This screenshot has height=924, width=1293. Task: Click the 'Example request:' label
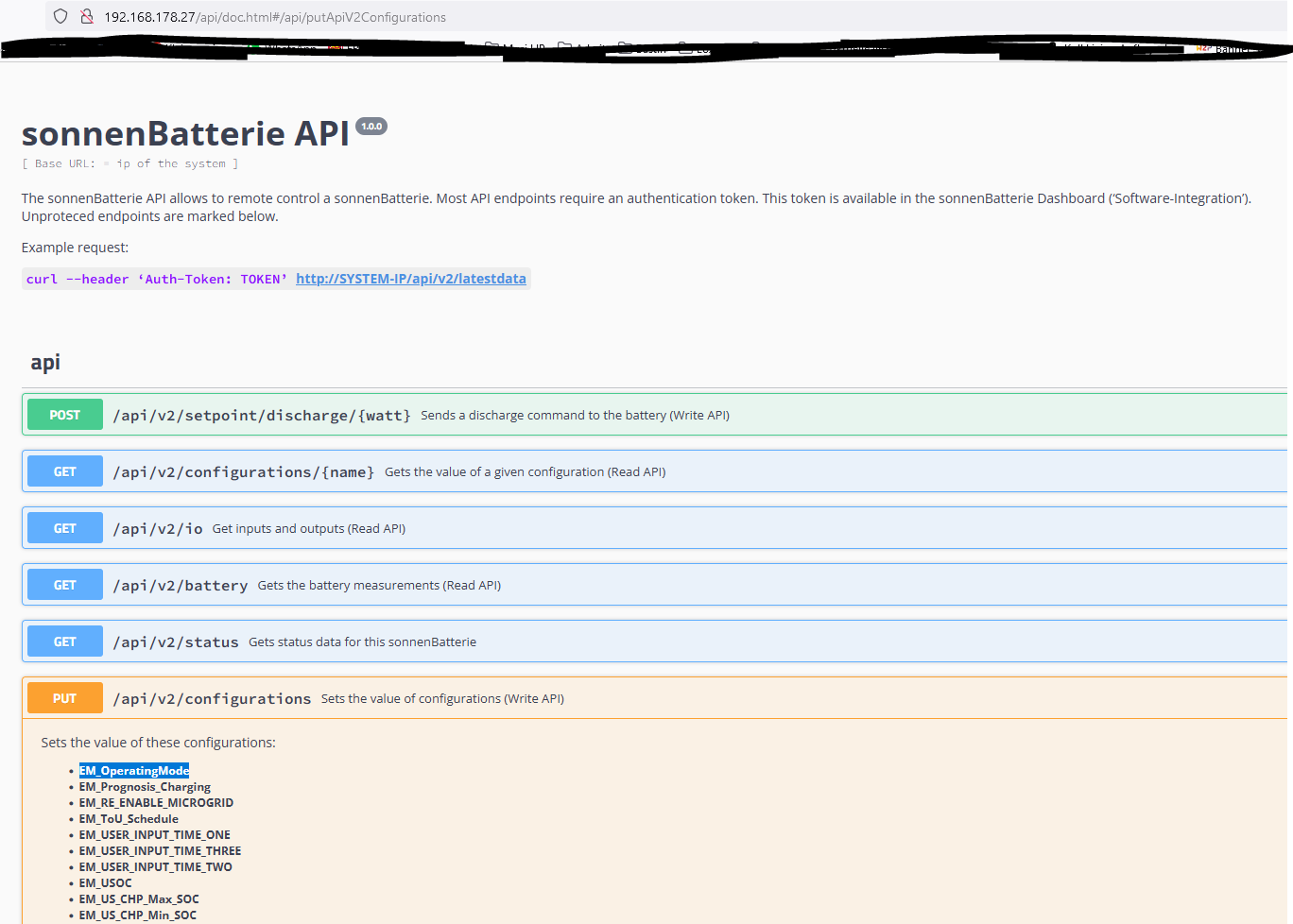click(x=75, y=248)
